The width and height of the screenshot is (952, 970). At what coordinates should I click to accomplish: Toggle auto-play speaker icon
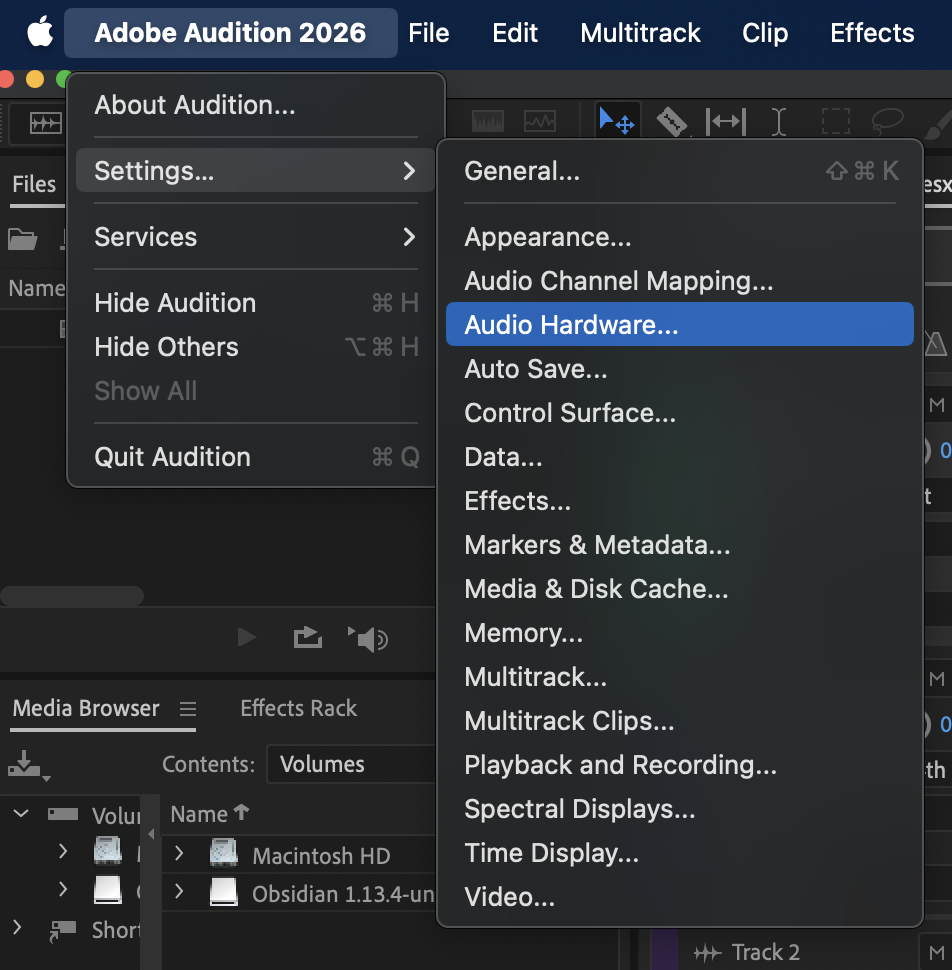pyautogui.click(x=368, y=639)
